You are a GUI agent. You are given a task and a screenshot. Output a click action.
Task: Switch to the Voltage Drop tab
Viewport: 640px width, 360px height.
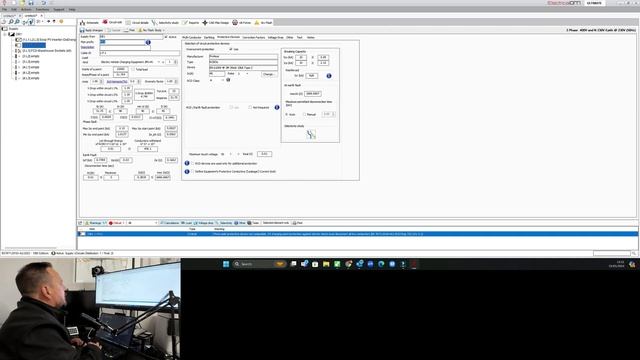pos(276,37)
